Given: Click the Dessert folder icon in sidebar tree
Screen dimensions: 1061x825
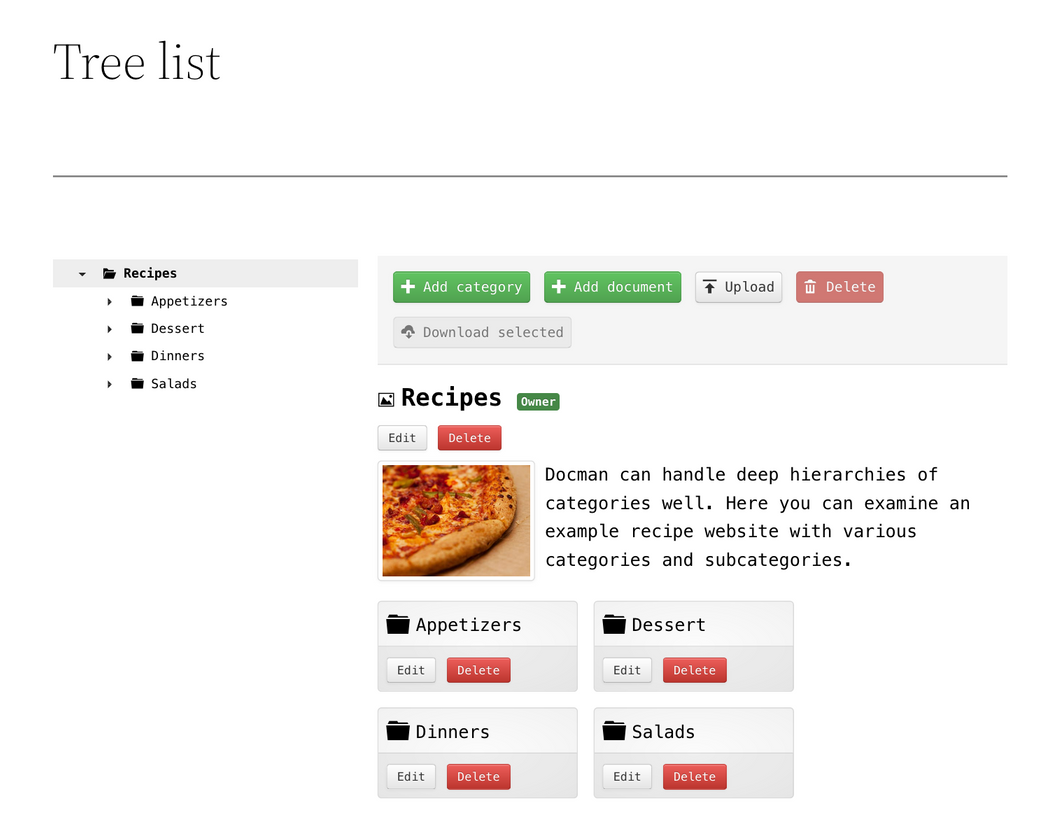Looking at the screenshot, I should tap(137, 328).
